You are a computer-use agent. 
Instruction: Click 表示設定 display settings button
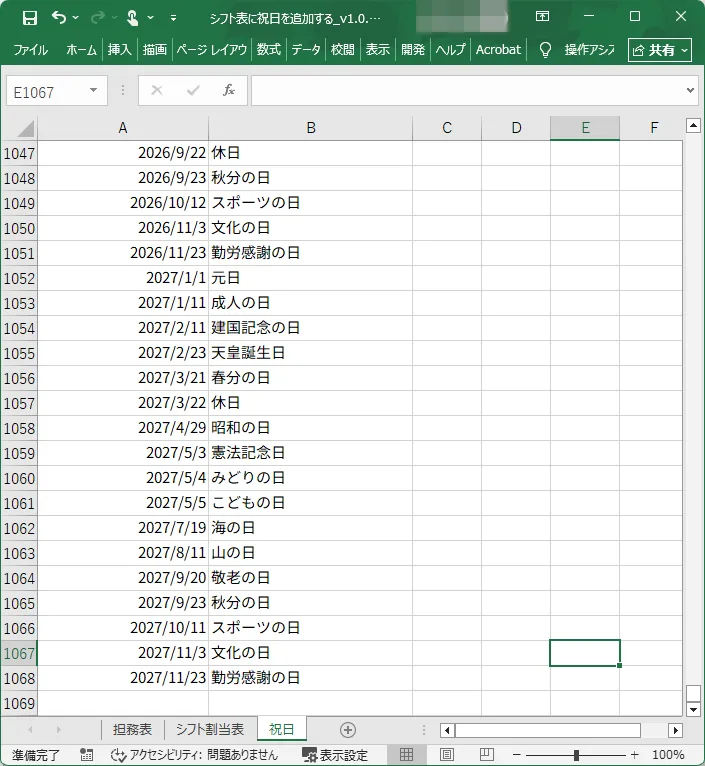[335, 755]
